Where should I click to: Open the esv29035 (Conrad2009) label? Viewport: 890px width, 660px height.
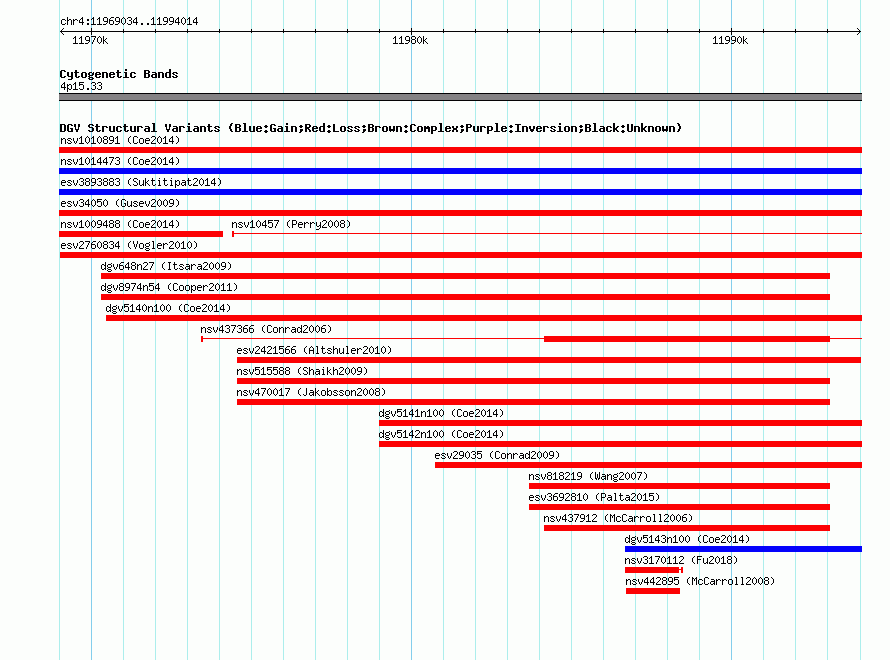click(x=497, y=455)
